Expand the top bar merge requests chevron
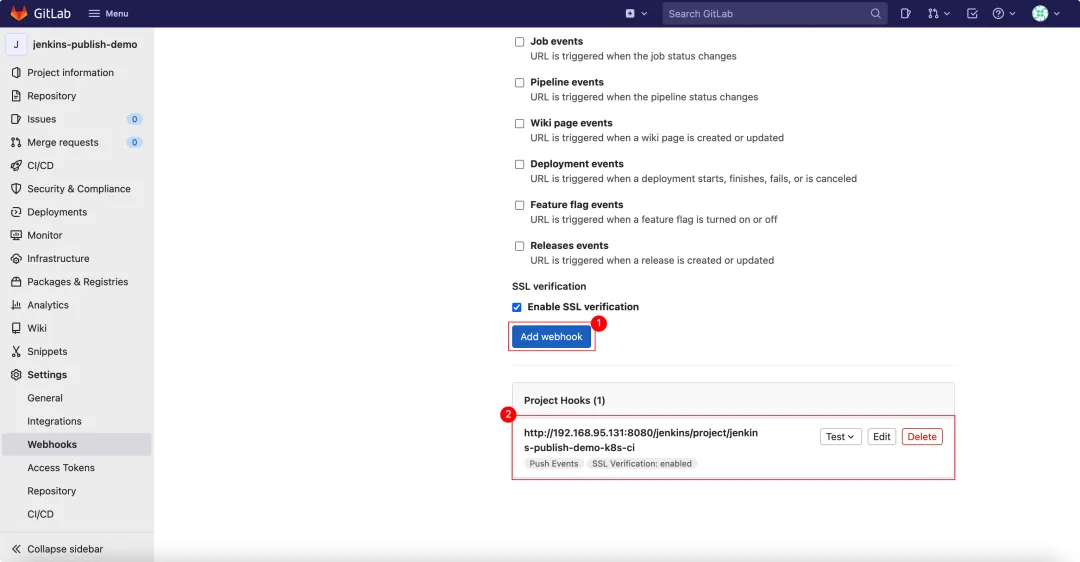The height and width of the screenshot is (562, 1080). point(947,13)
